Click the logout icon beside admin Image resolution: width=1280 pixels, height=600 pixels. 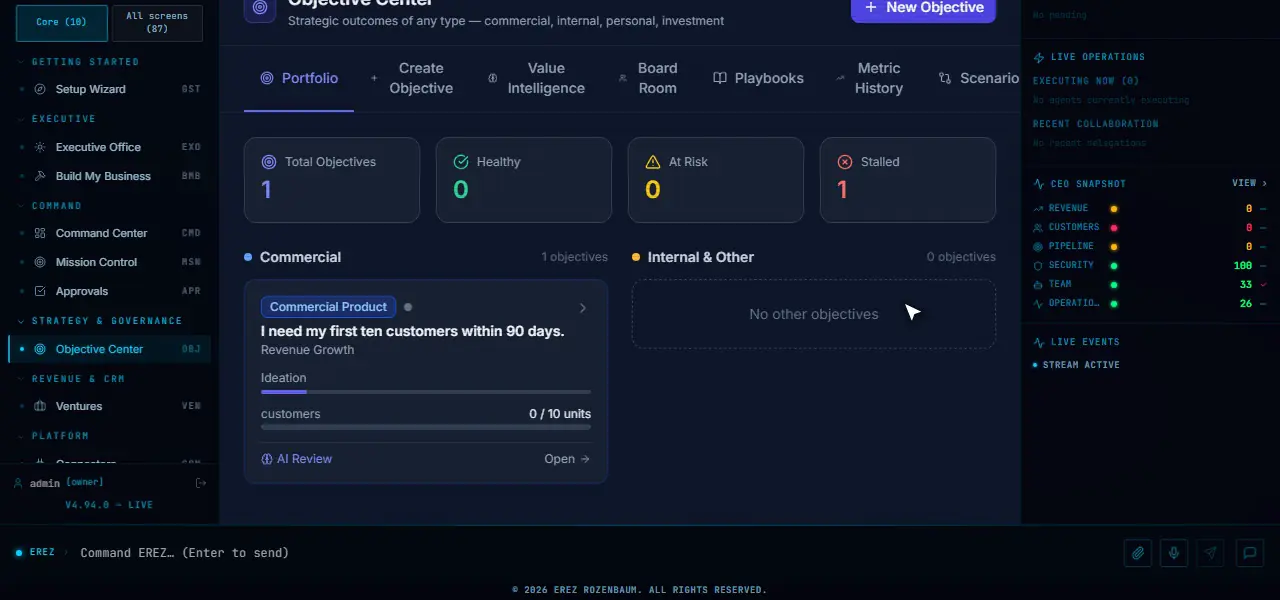click(x=200, y=483)
